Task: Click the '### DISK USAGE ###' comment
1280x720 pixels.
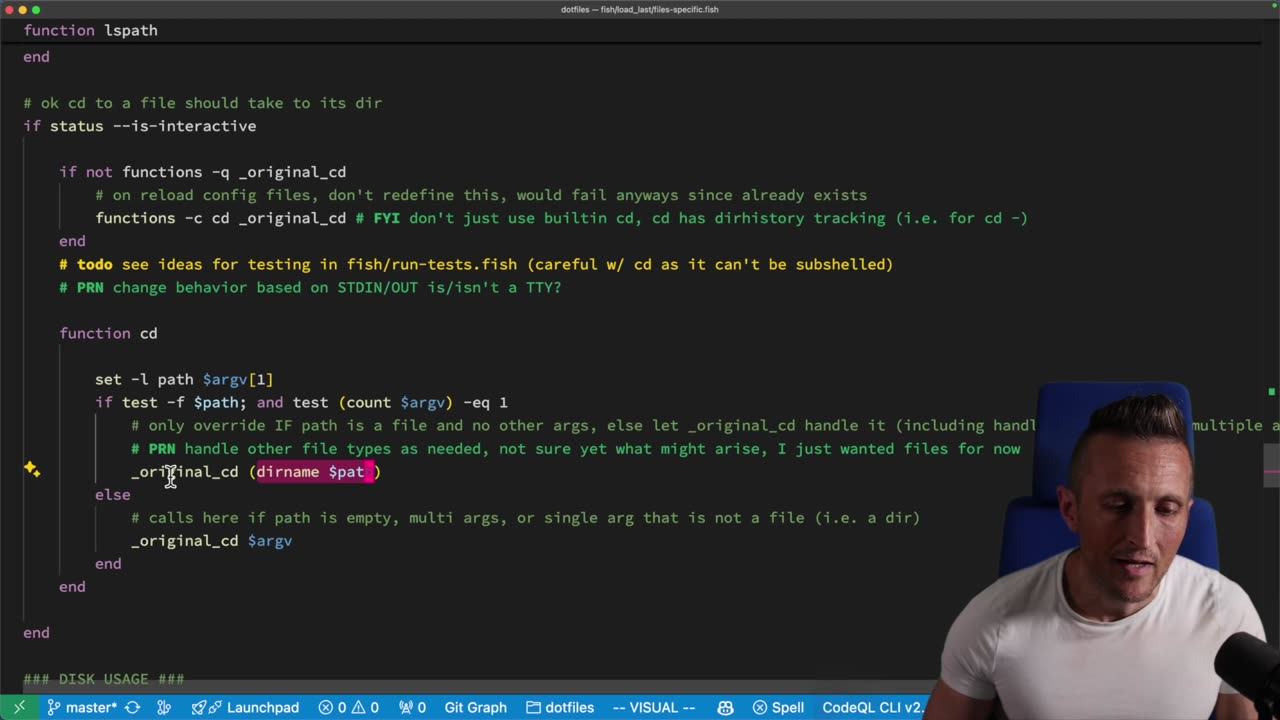Action: pos(104,679)
